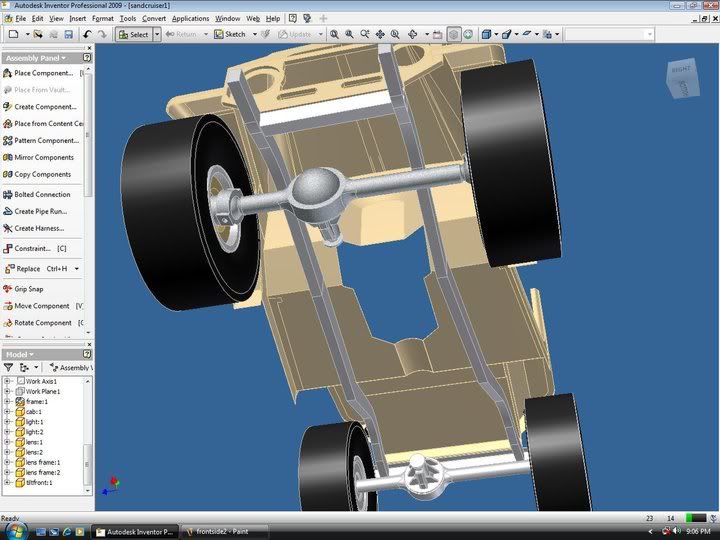Click the Create Component icon
This screenshot has height=540, width=720.
point(7,107)
